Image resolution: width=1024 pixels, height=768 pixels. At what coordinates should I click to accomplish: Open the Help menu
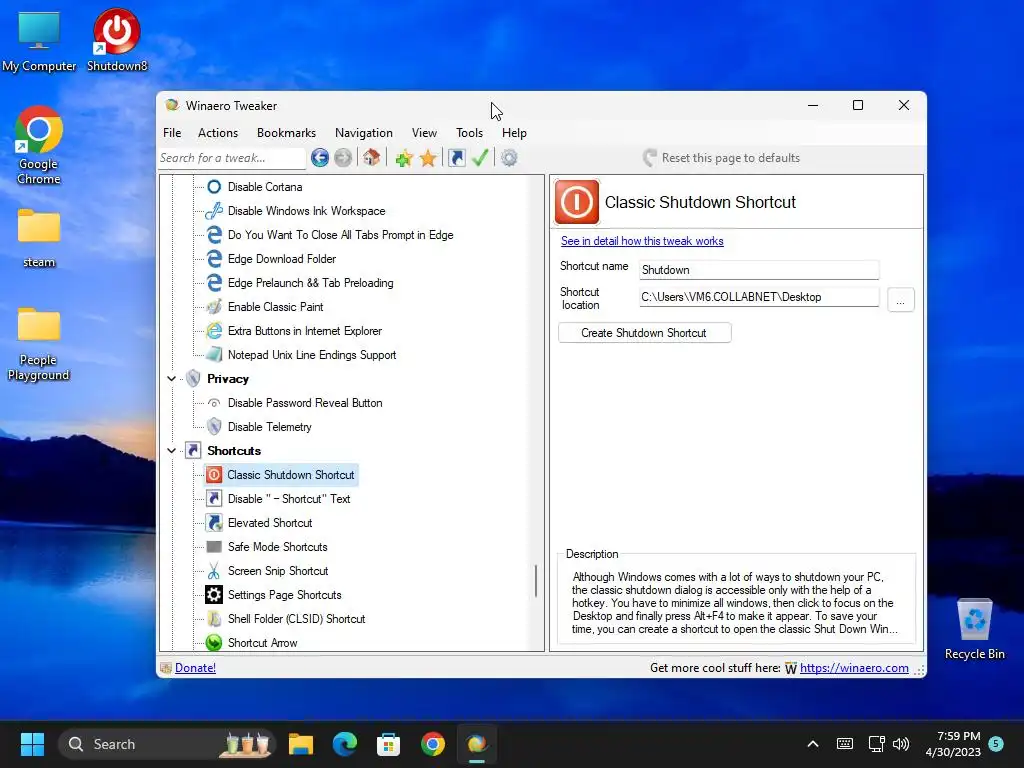pyautogui.click(x=515, y=133)
